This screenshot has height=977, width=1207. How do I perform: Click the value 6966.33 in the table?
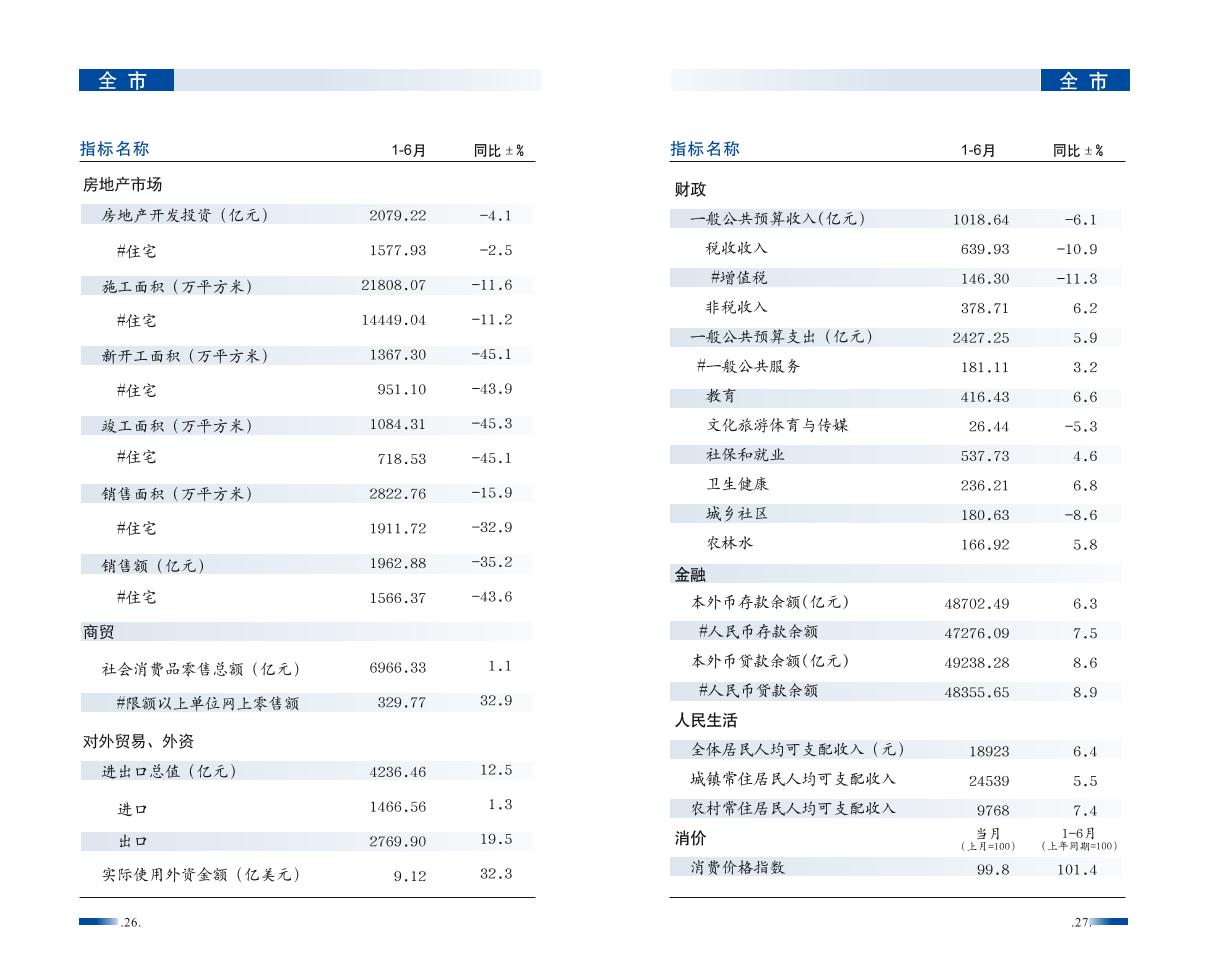click(x=397, y=668)
